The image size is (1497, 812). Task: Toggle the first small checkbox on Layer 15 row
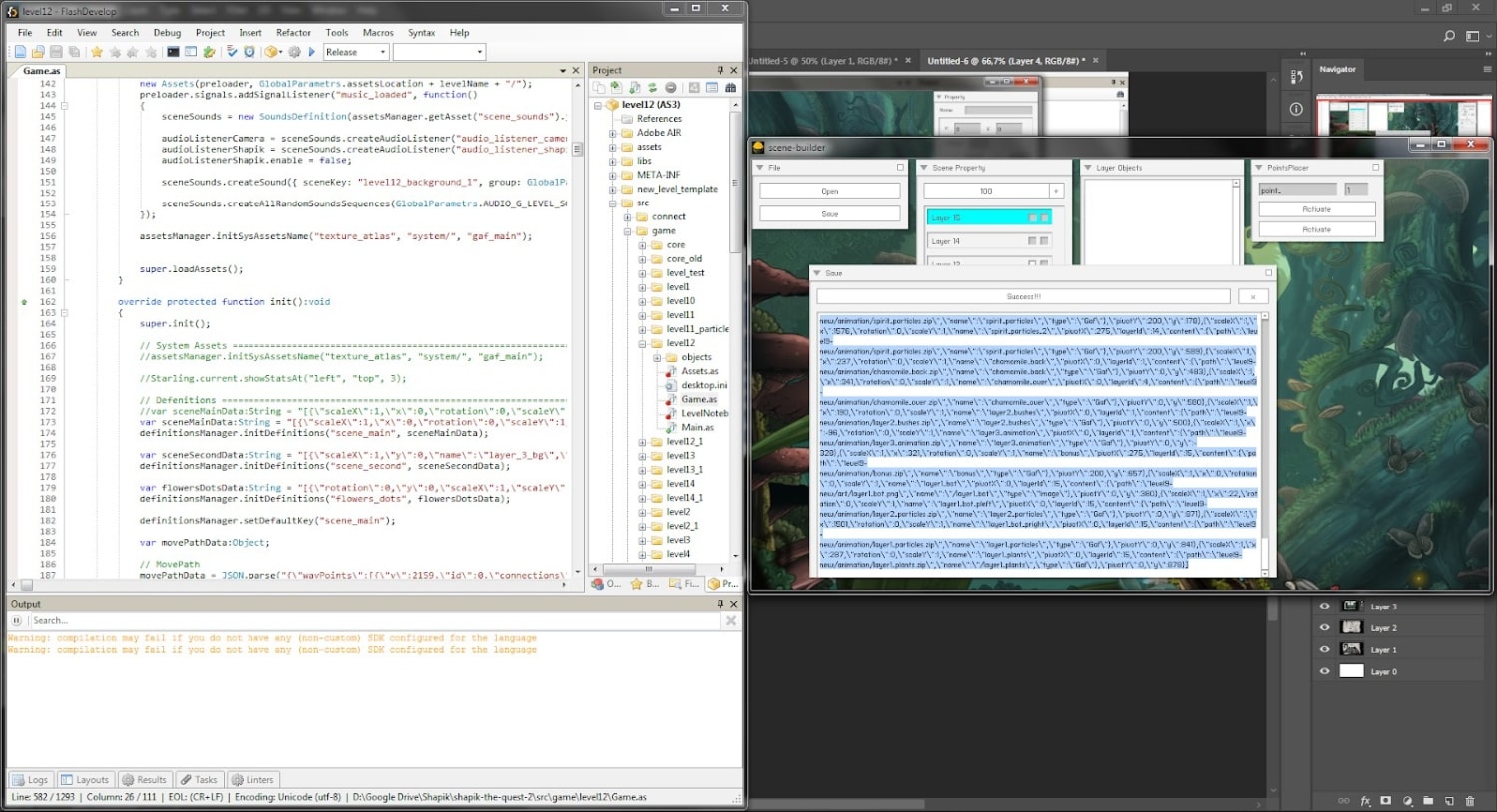point(1033,217)
